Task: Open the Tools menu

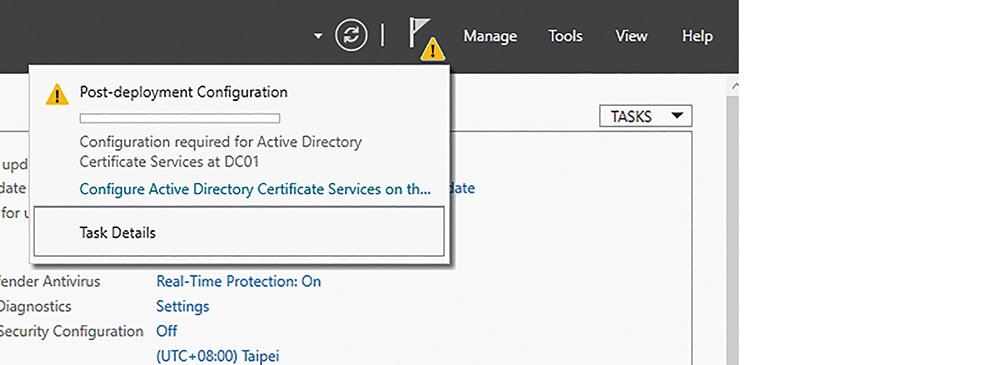Action: 565,36
